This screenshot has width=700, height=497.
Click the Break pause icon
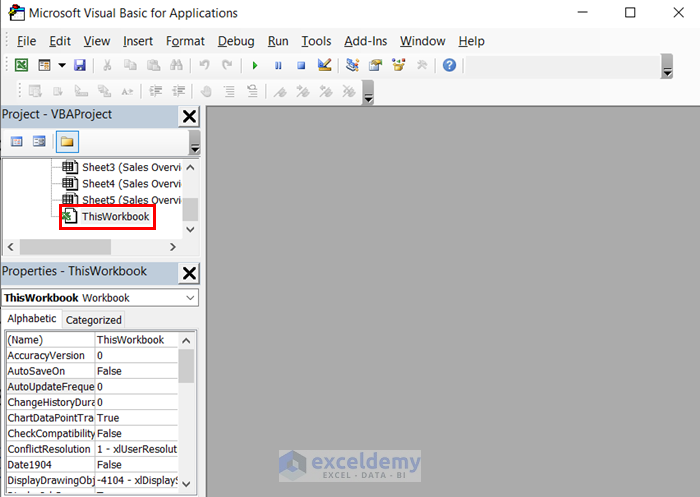coord(278,65)
